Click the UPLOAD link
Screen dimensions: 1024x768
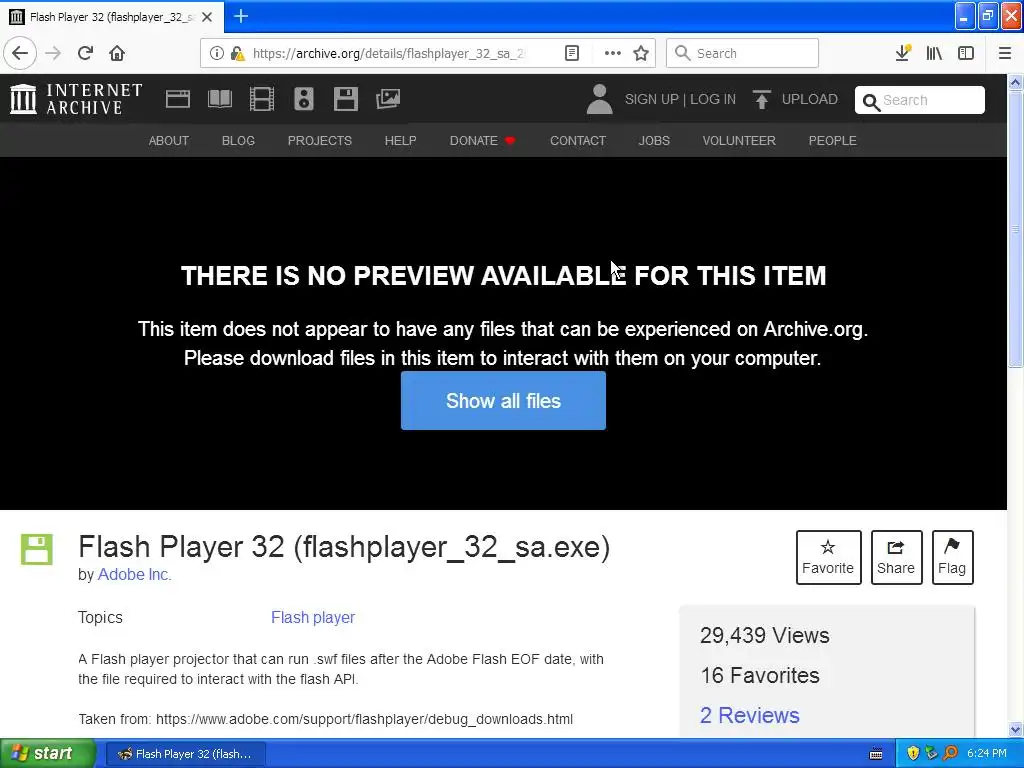809,99
